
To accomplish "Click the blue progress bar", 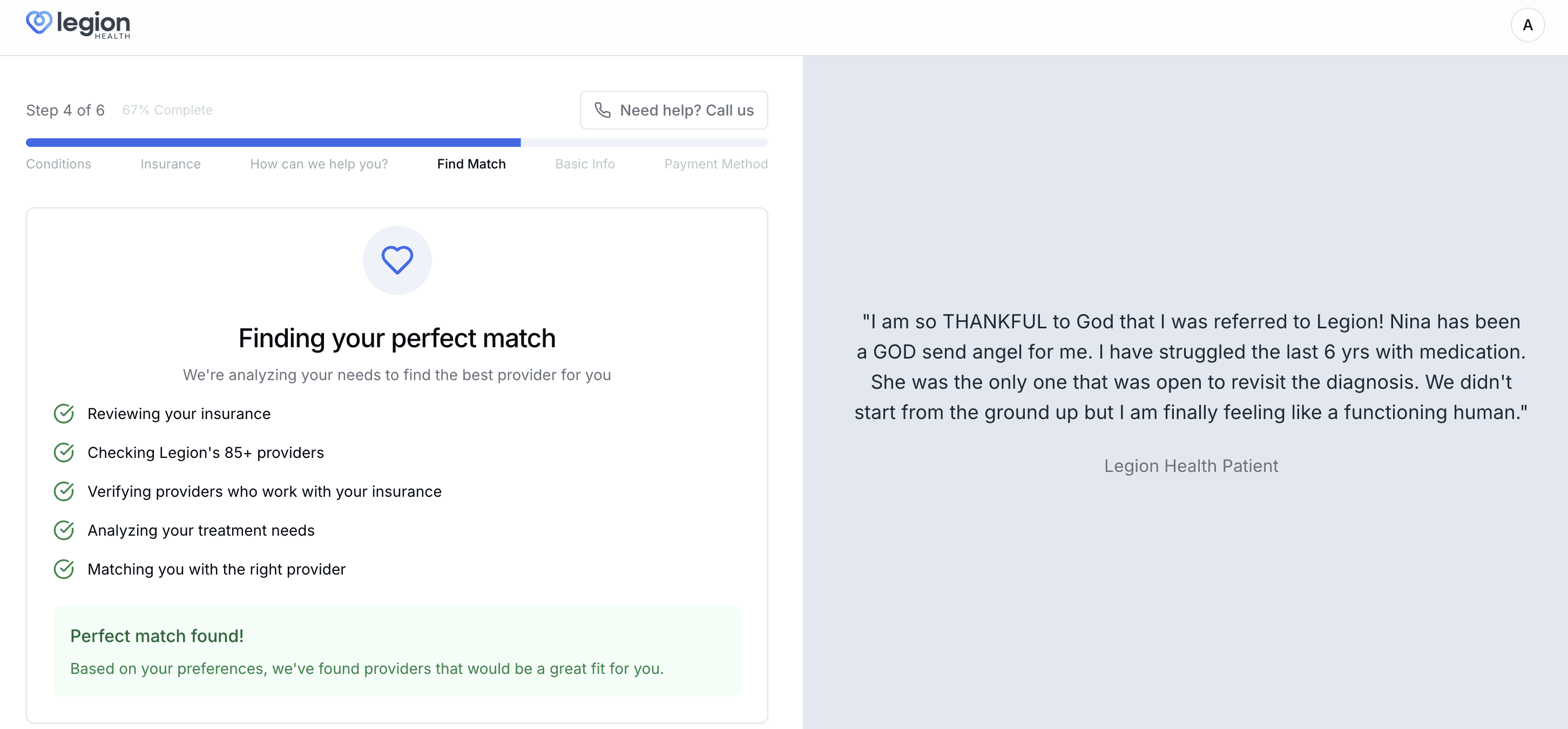I will (x=273, y=143).
